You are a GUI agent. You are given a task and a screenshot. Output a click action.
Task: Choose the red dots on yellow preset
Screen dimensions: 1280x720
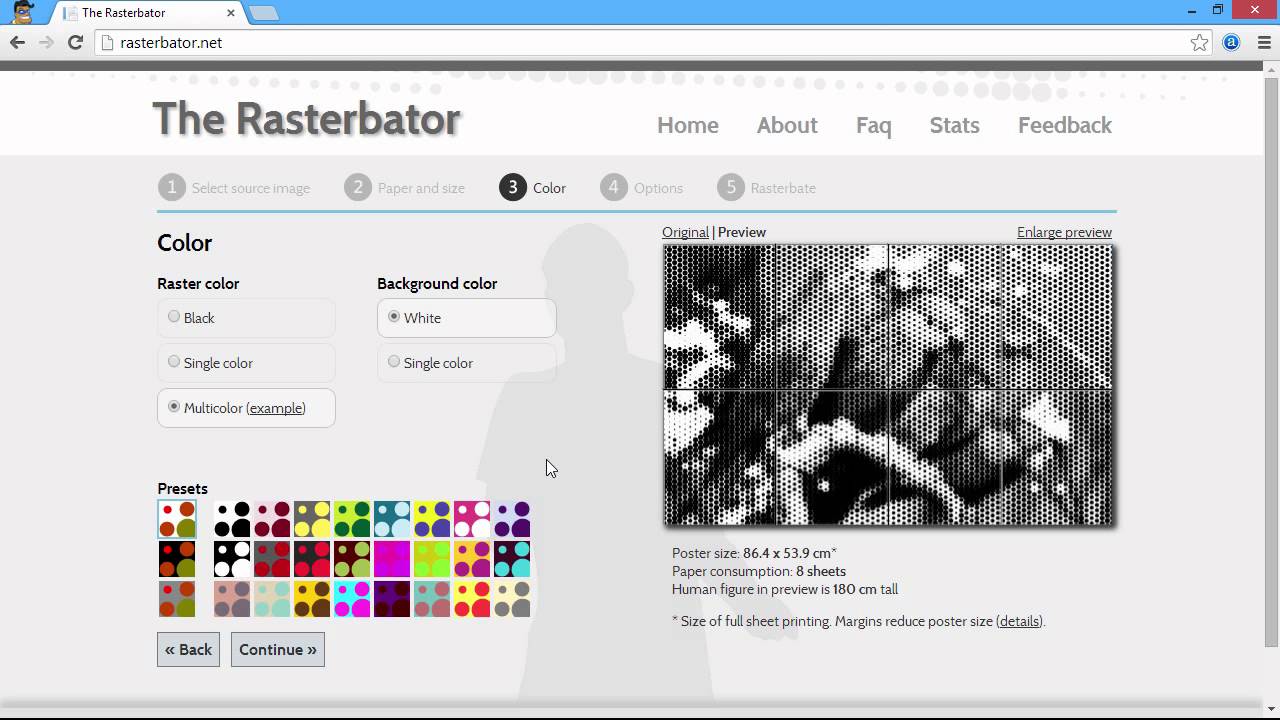point(472,600)
